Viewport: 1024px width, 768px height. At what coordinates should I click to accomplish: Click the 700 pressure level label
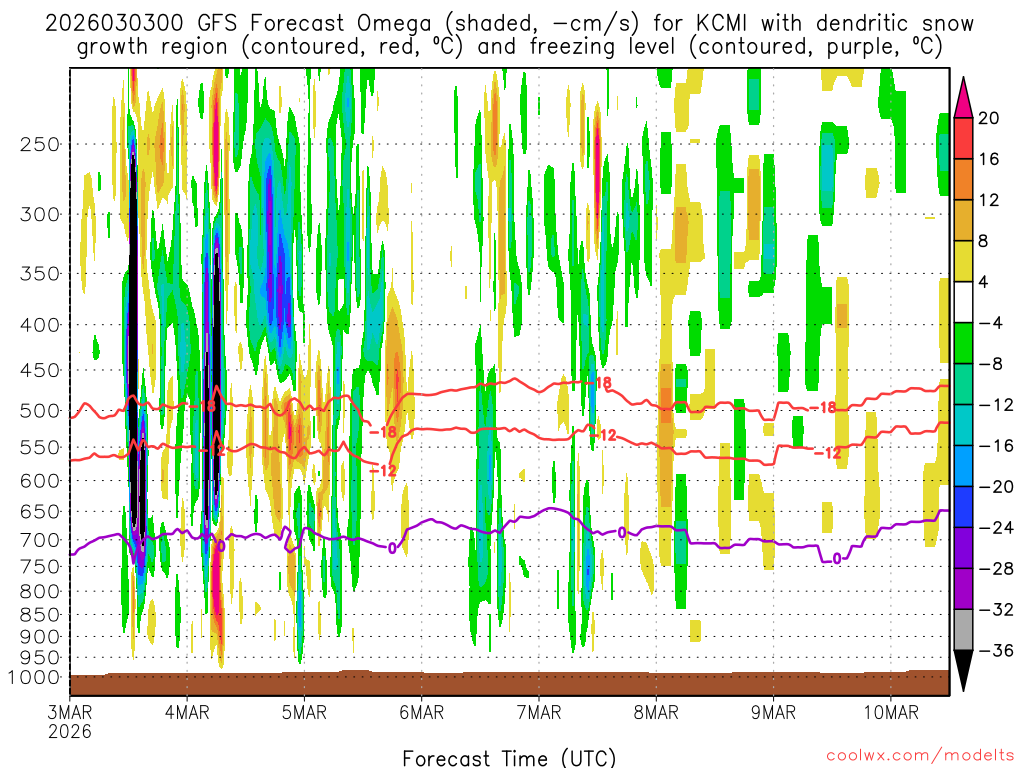tap(40, 540)
